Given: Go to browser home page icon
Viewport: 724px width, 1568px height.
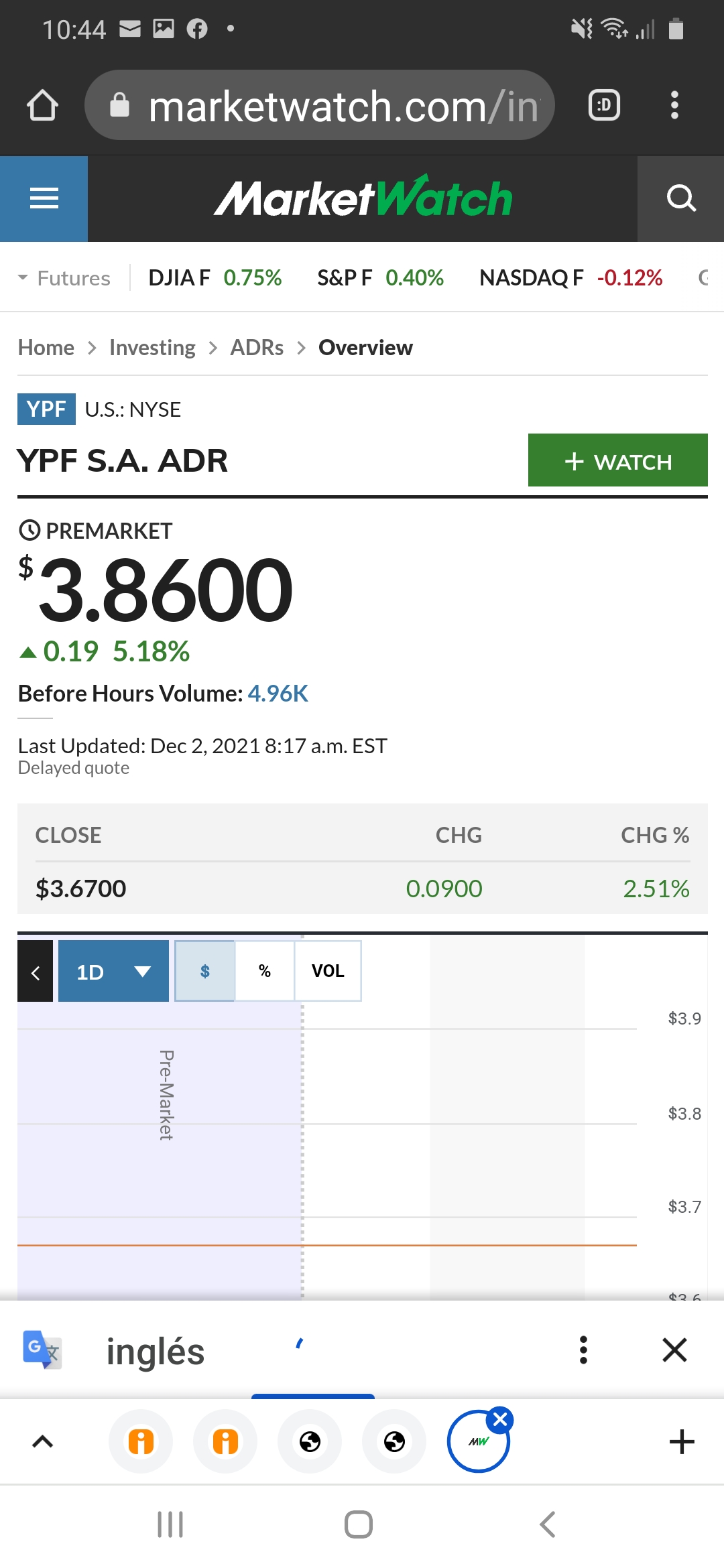Looking at the screenshot, I should [42, 105].
